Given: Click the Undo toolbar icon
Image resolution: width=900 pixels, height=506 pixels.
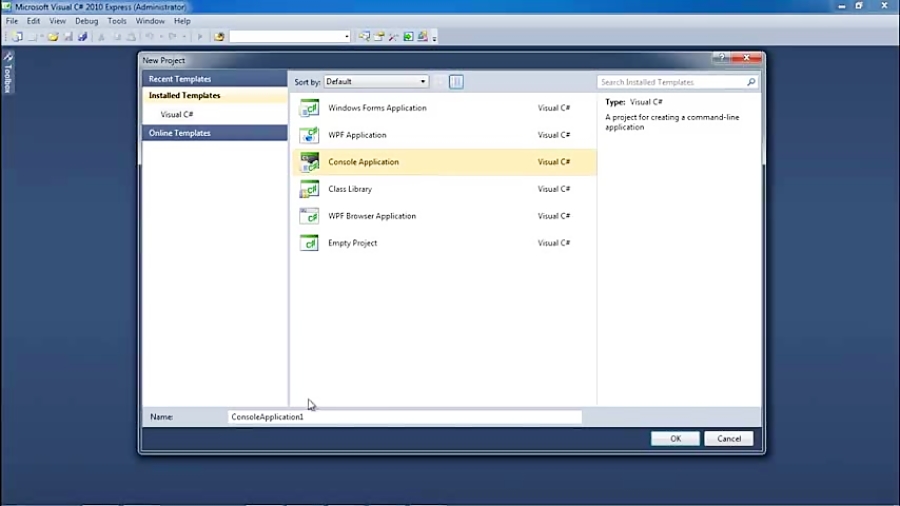Looking at the screenshot, I should click(x=149, y=37).
